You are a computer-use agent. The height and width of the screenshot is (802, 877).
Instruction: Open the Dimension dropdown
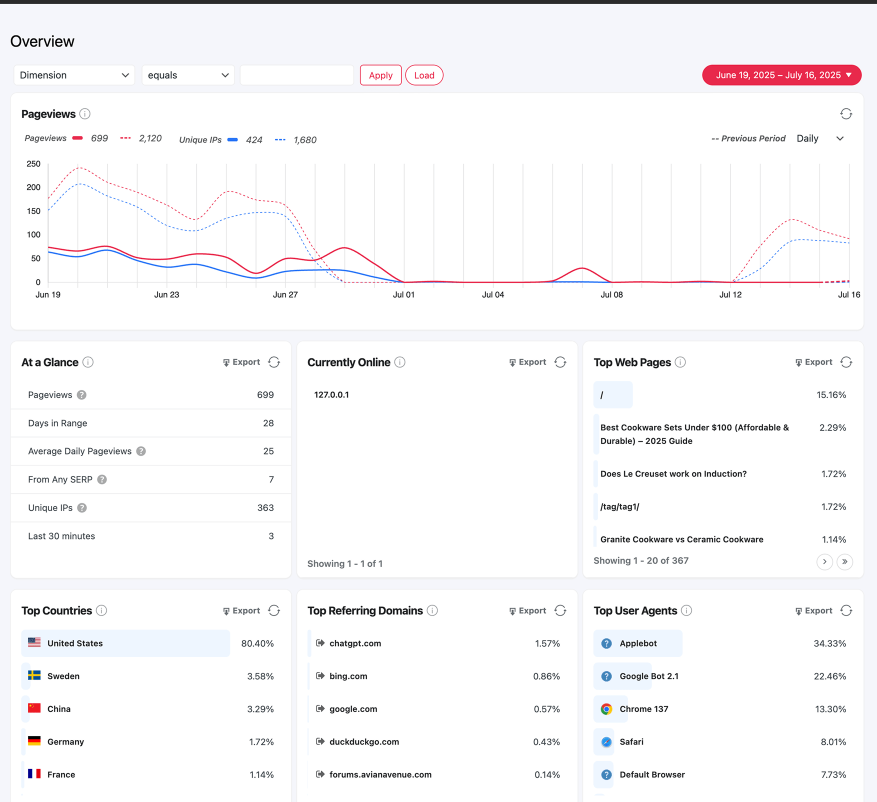pyautogui.click(x=75, y=75)
